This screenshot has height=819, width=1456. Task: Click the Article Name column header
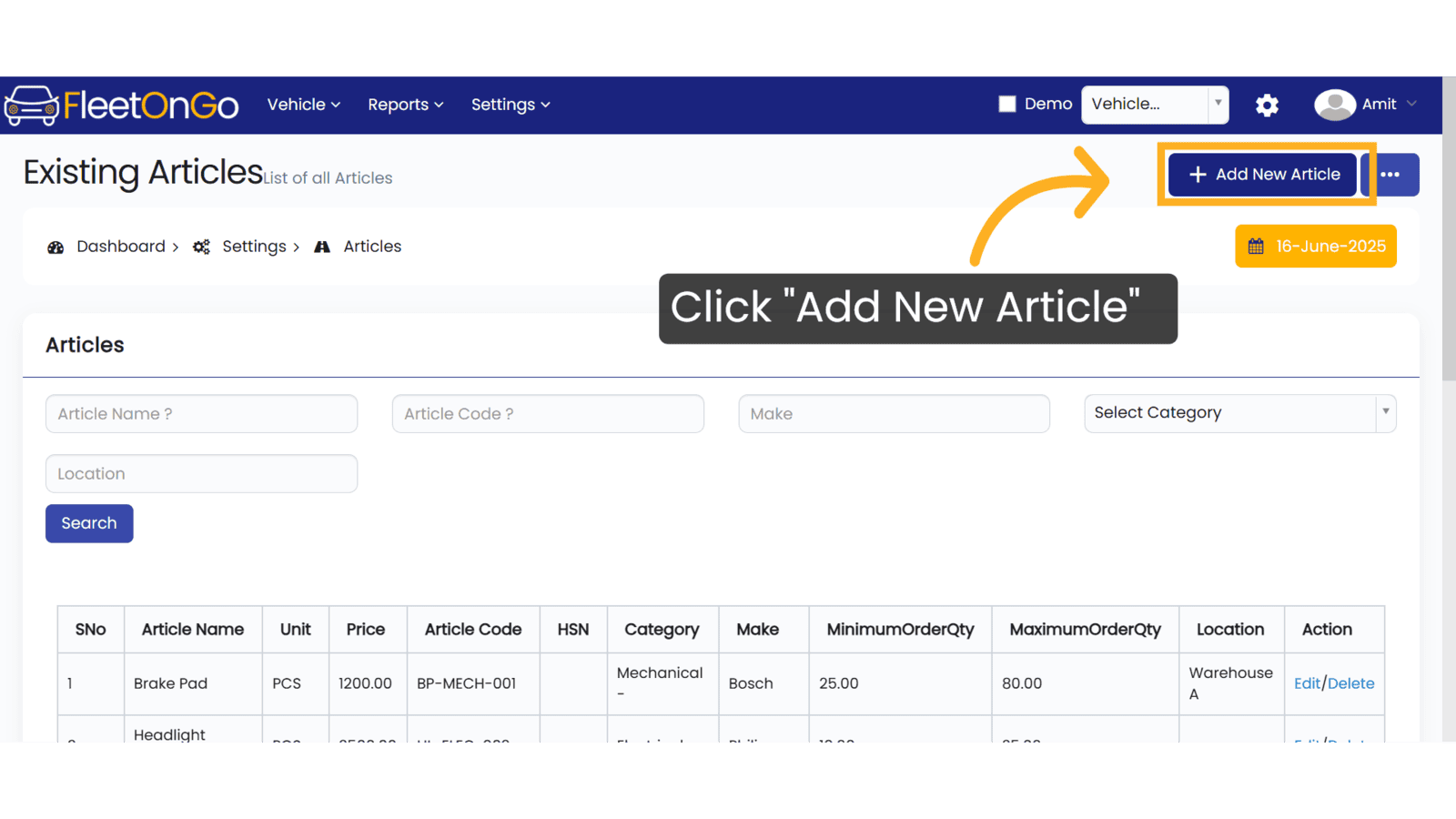pos(193,630)
